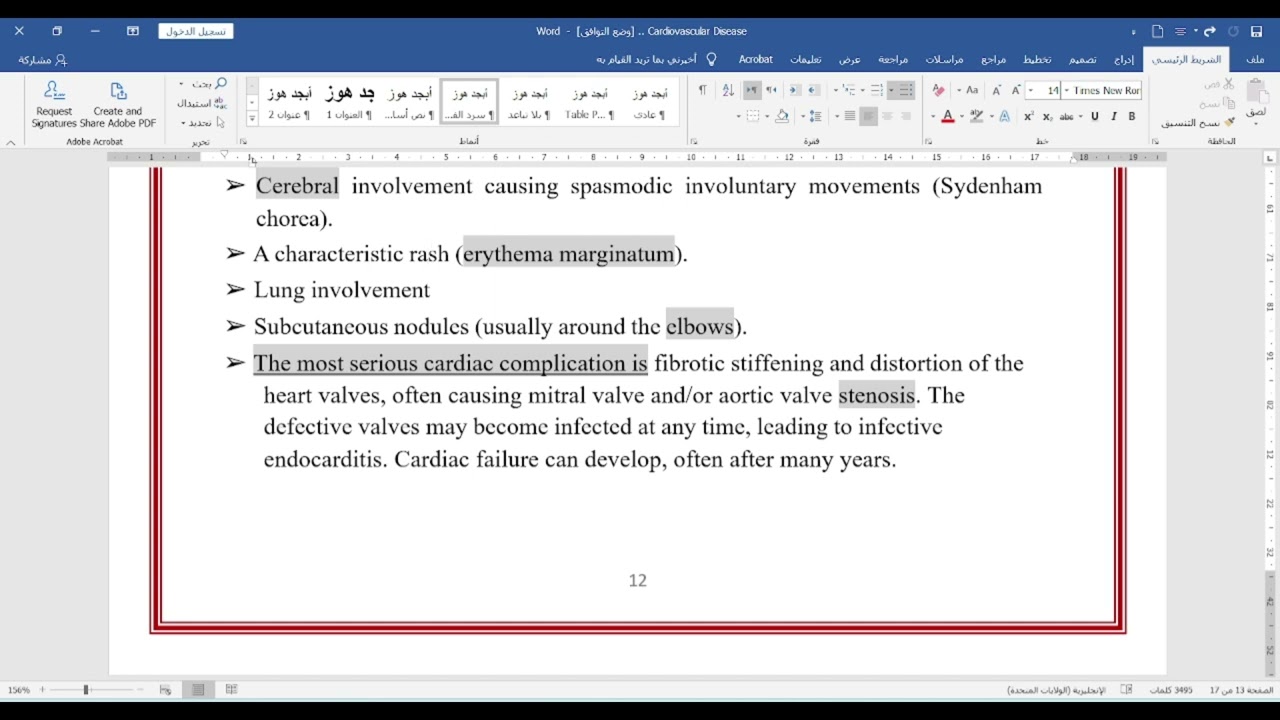The image size is (1280, 720).
Task: Clear all formatting (eraser A icon)
Action: (938, 90)
